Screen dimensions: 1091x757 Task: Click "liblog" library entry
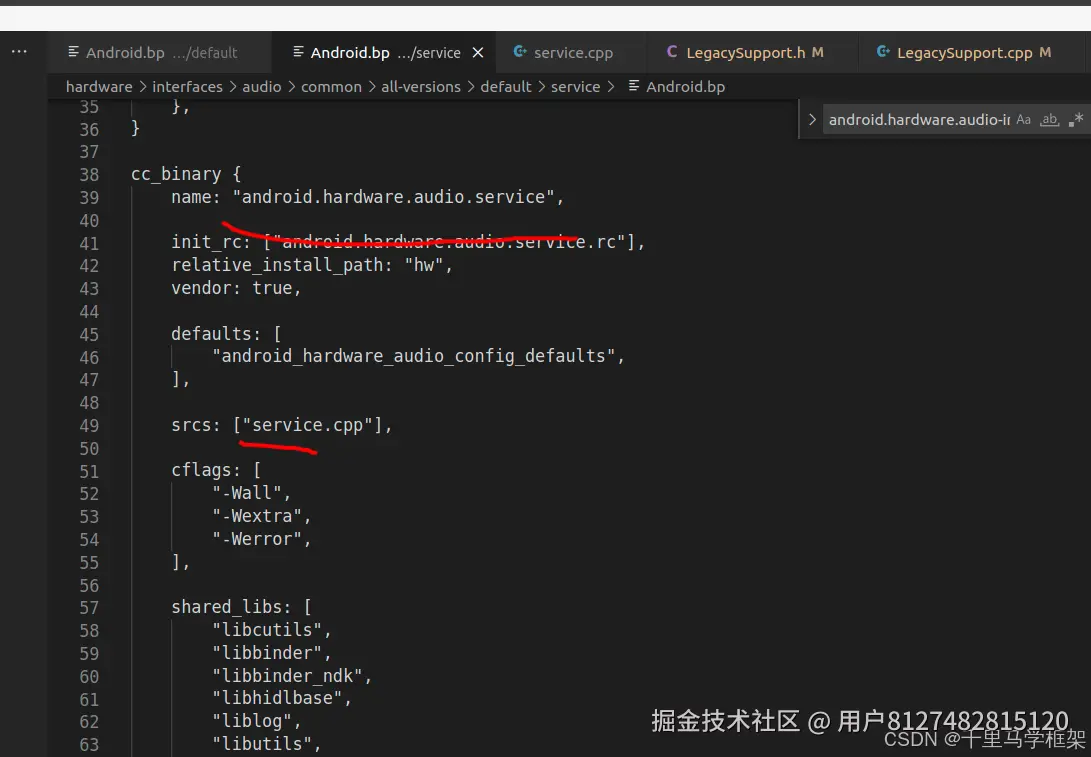(x=252, y=722)
